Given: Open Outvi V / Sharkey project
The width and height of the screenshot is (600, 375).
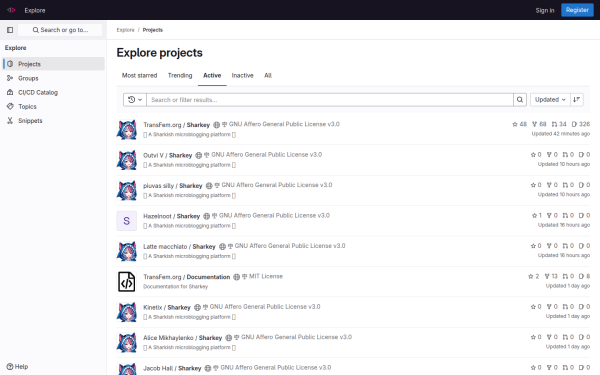Looking at the screenshot, I should [168, 155].
